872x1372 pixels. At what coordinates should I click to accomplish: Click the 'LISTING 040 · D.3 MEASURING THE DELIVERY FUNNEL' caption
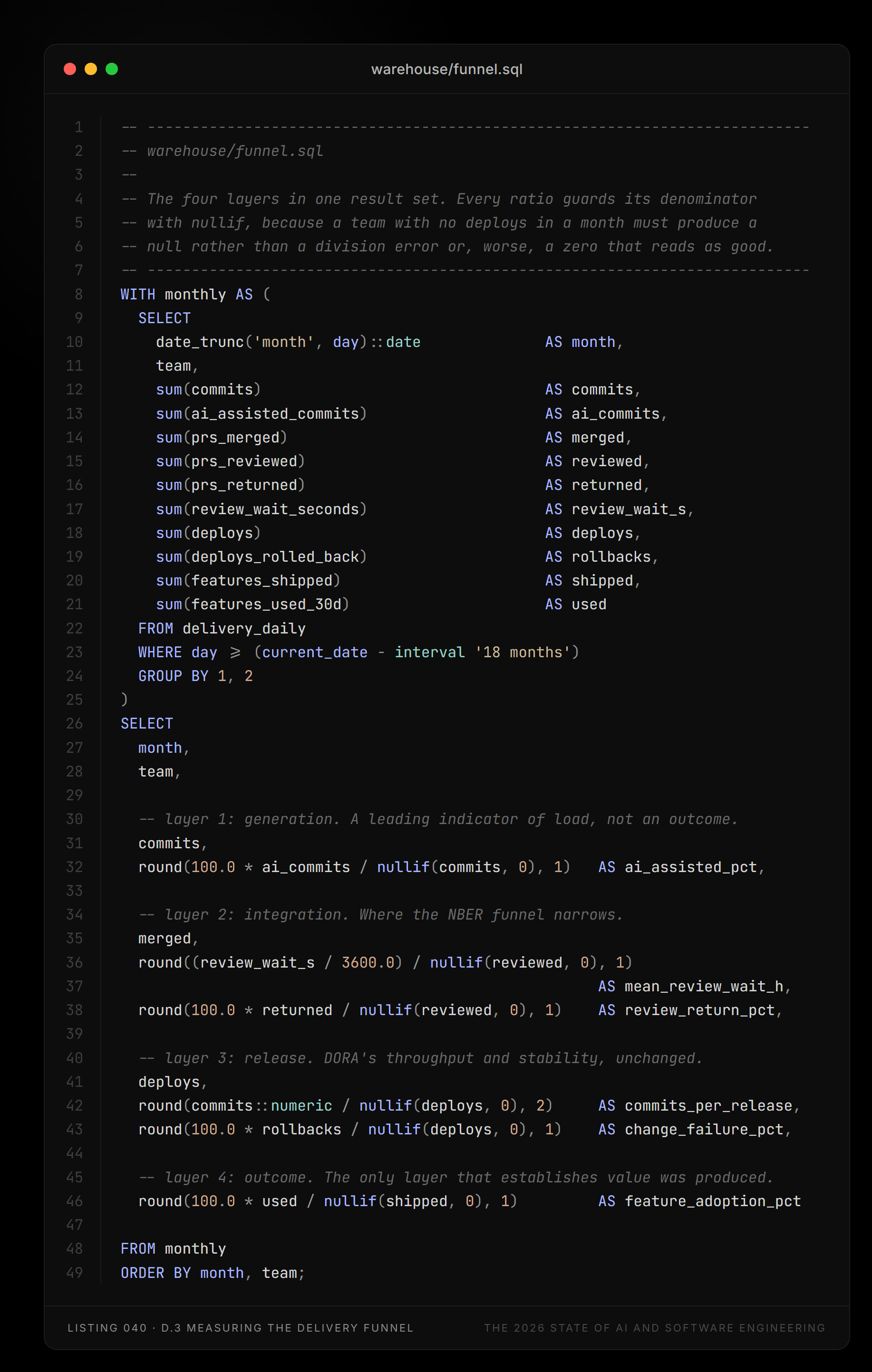click(x=241, y=1328)
